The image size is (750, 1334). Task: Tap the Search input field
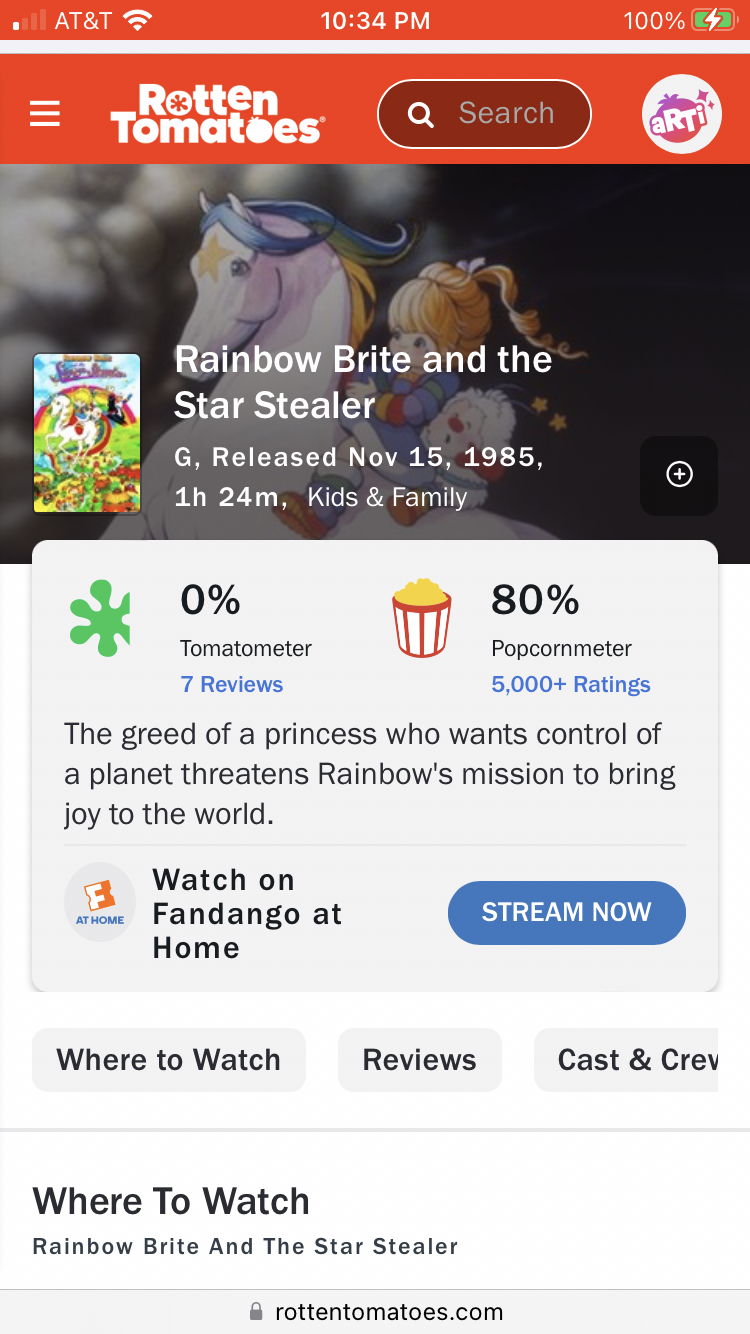(506, 114)
